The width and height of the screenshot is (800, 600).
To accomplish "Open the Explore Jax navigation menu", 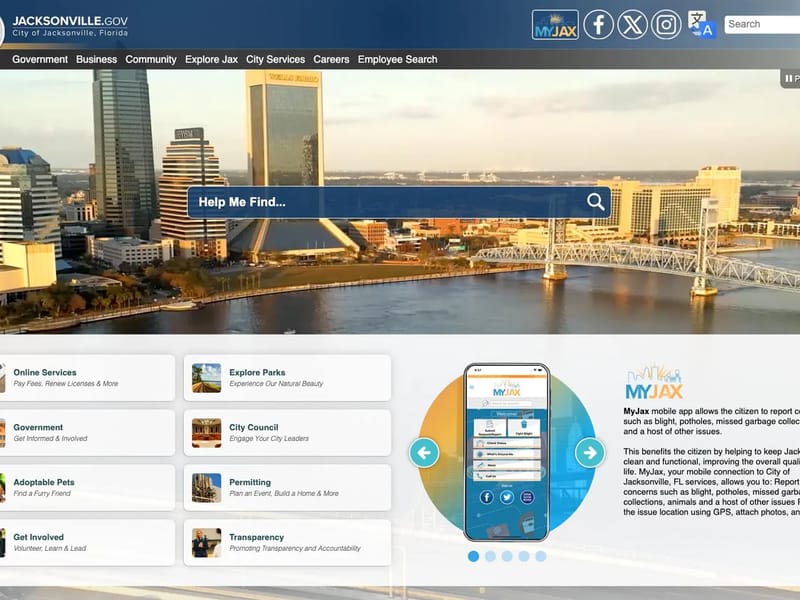I will coord(211,59).
